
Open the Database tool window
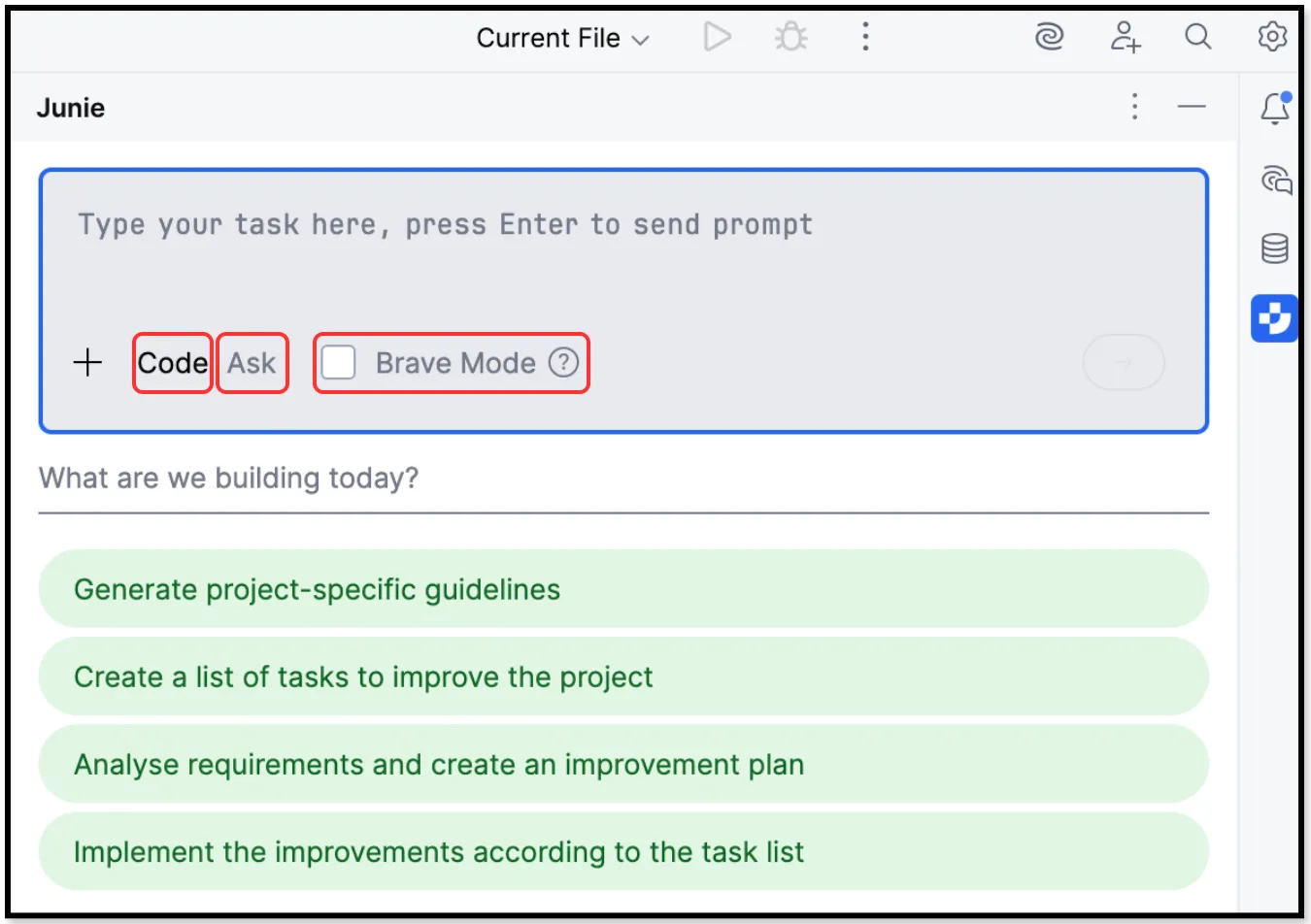[1275, 248]
